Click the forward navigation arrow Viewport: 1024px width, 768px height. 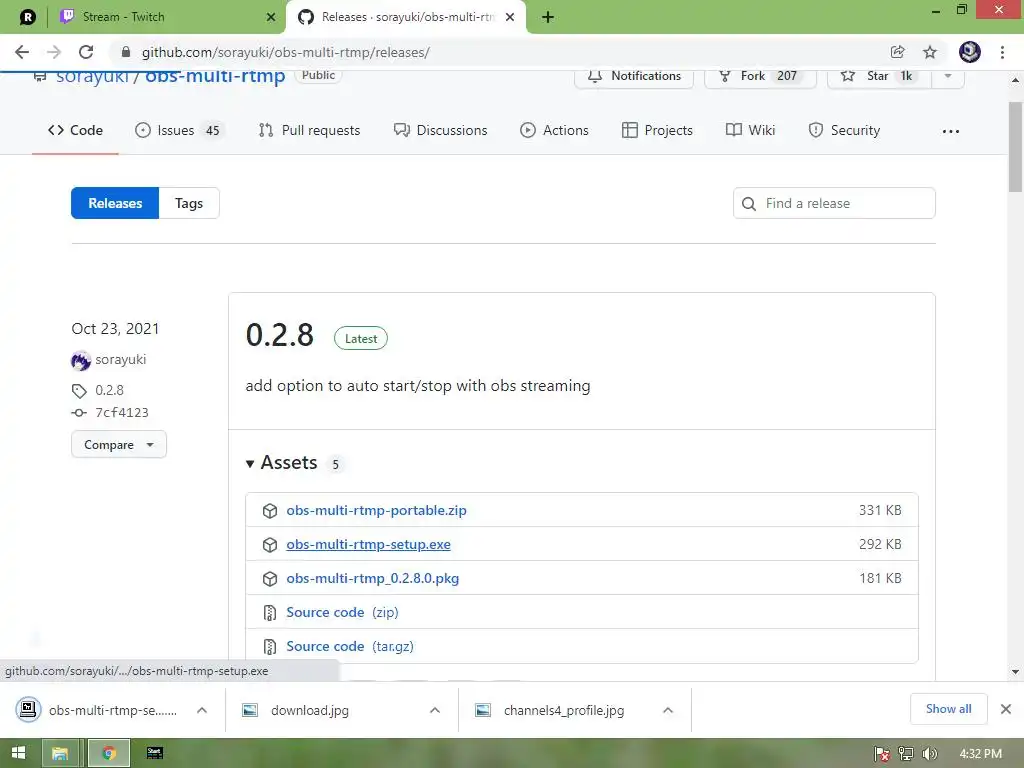(54, 52)
